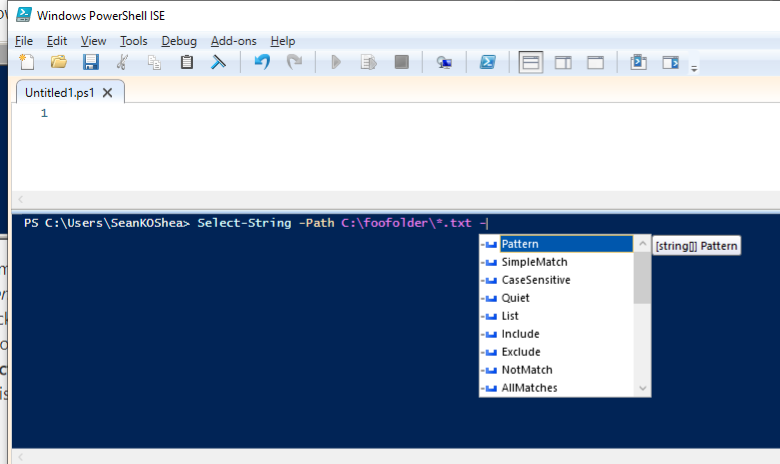Undo the last action
780x464 pixels.
[262, 62]
